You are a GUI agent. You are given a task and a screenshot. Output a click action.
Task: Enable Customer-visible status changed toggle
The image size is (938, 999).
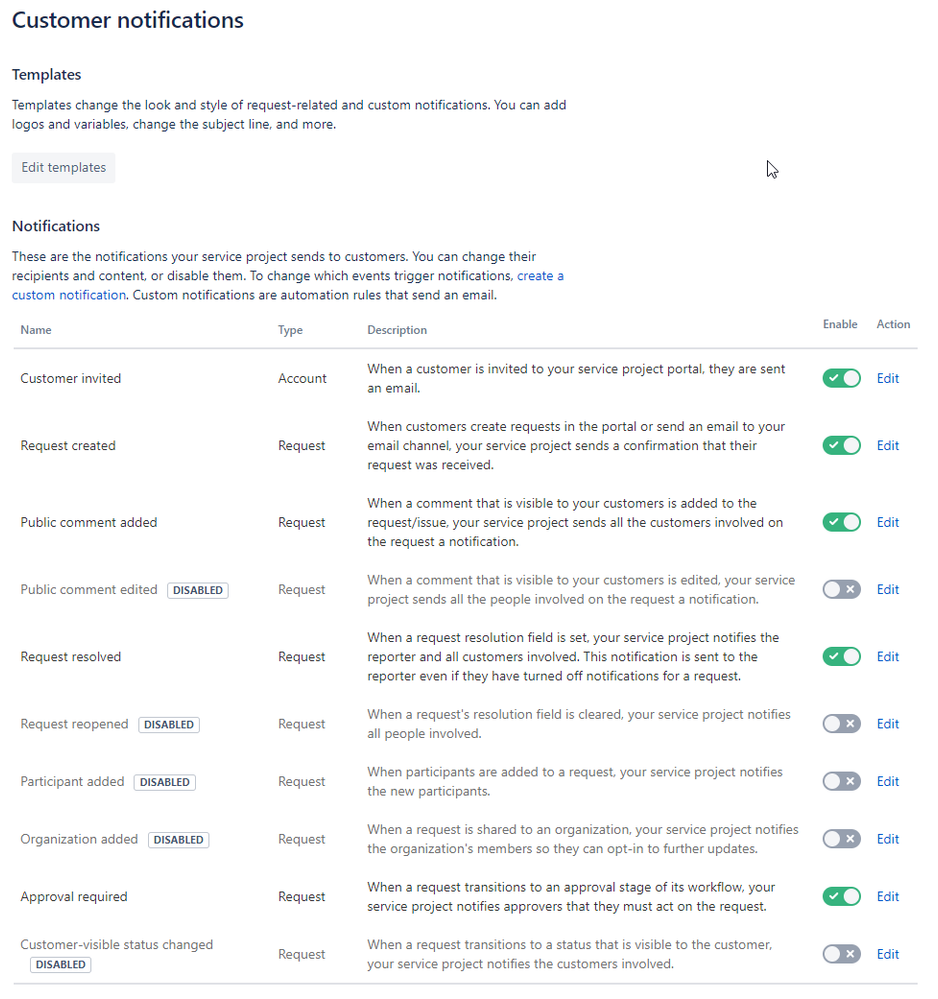point(841,954)
